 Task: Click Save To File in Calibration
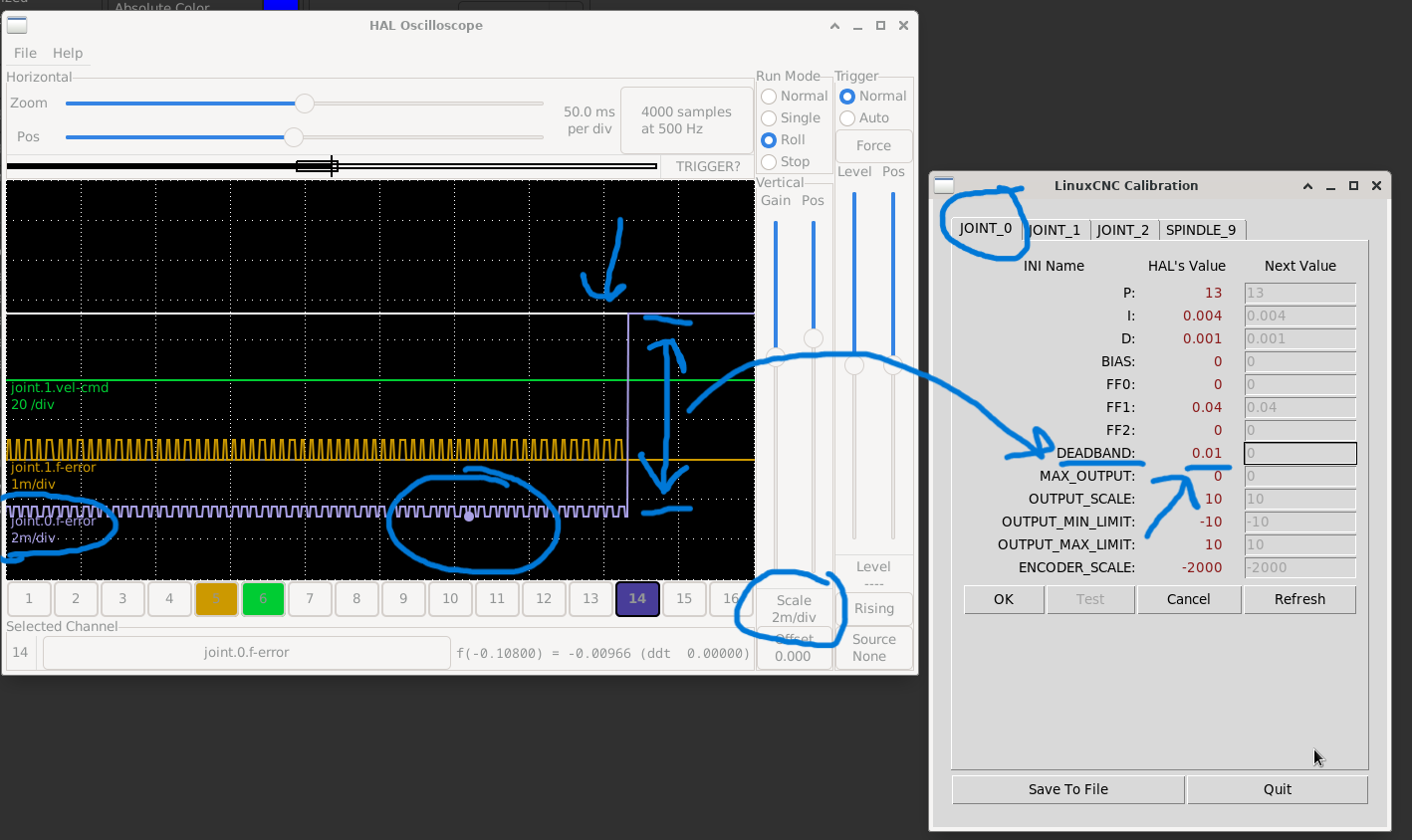point(1067,789)
